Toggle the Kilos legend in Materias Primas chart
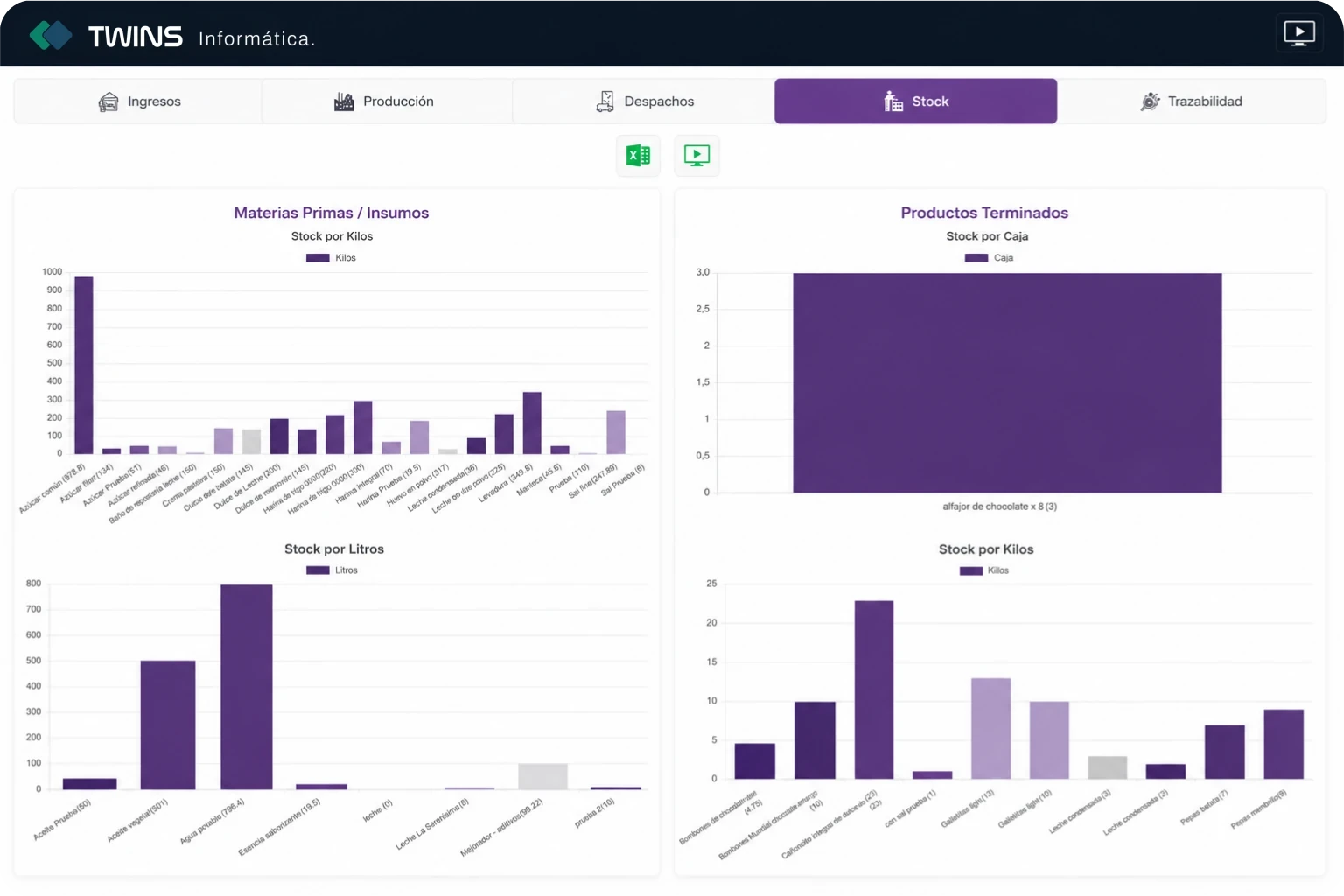 pyautogui.click(x=331, y=258)
